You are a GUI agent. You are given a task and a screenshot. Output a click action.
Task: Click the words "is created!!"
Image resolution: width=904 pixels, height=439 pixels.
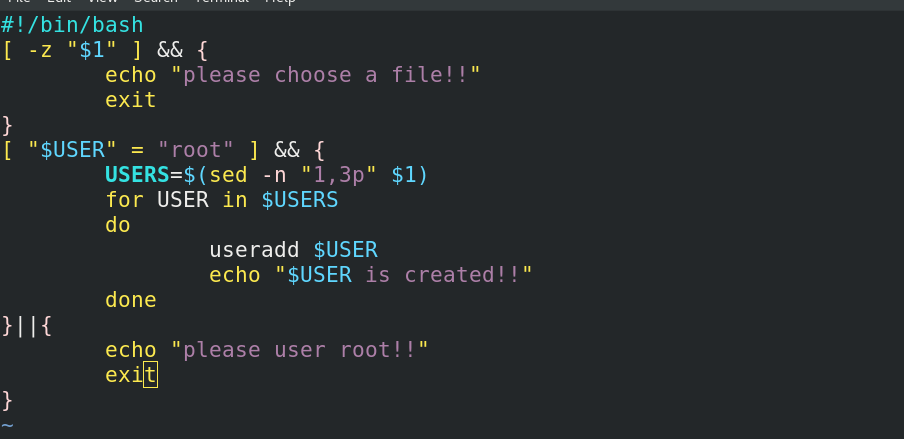click(442, 275)
